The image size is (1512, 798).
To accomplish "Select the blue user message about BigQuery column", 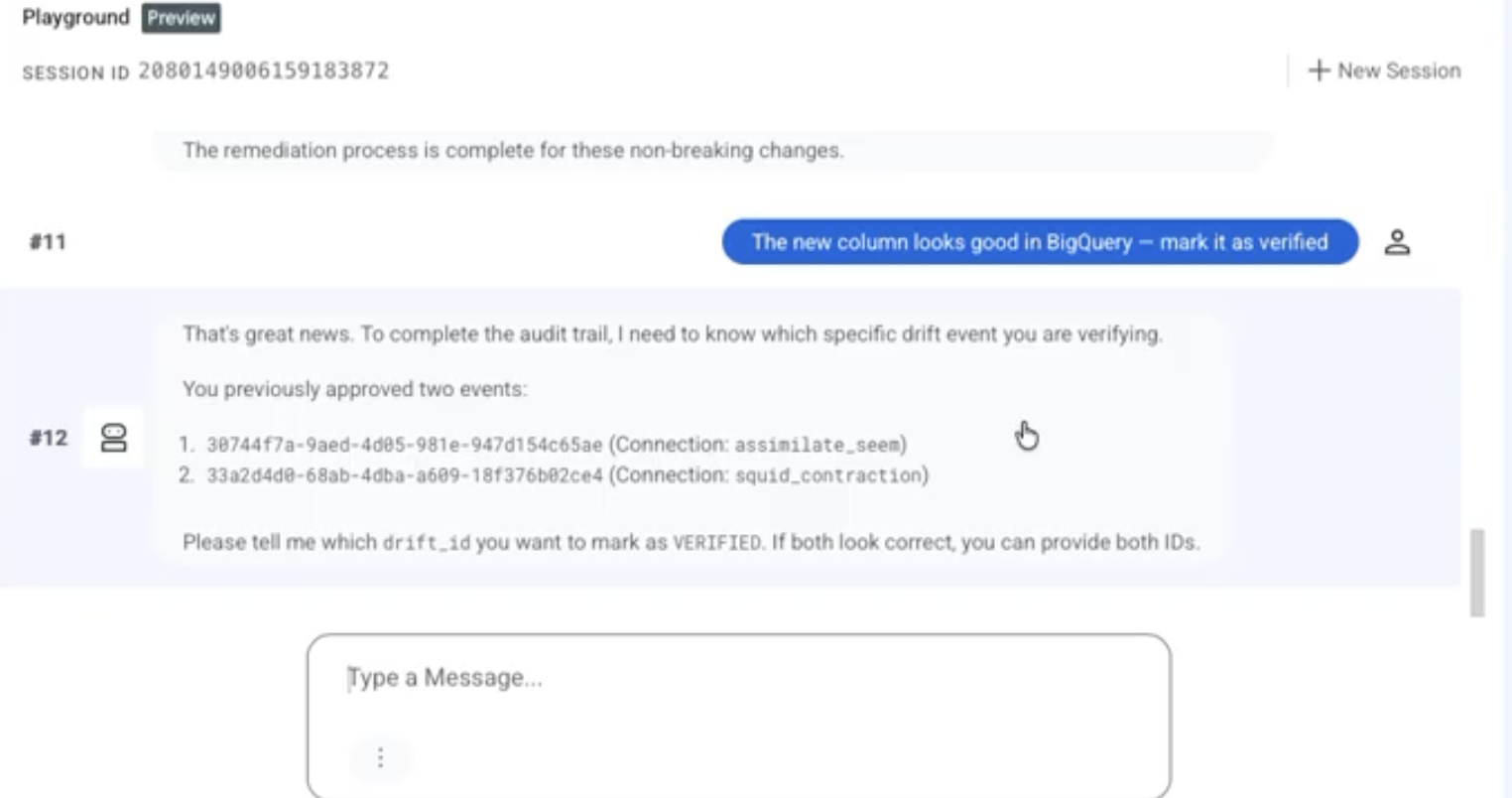I will coord(1040,242).
